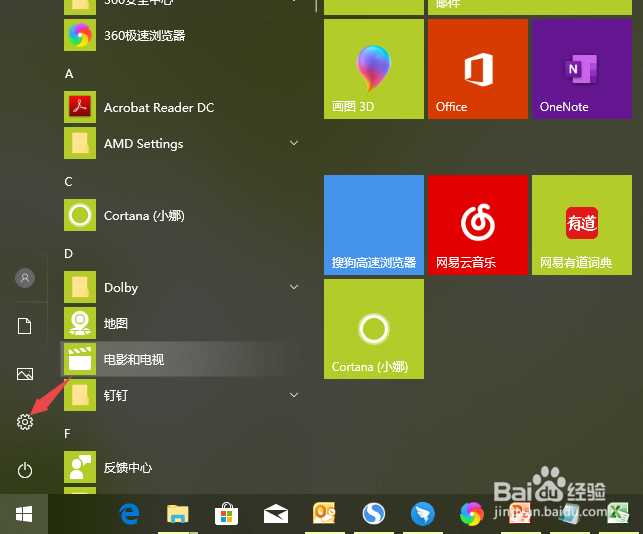Click the Windows Start button
Image resolution: width=643 pixels, height=534 pixels.
click(24, 514)
